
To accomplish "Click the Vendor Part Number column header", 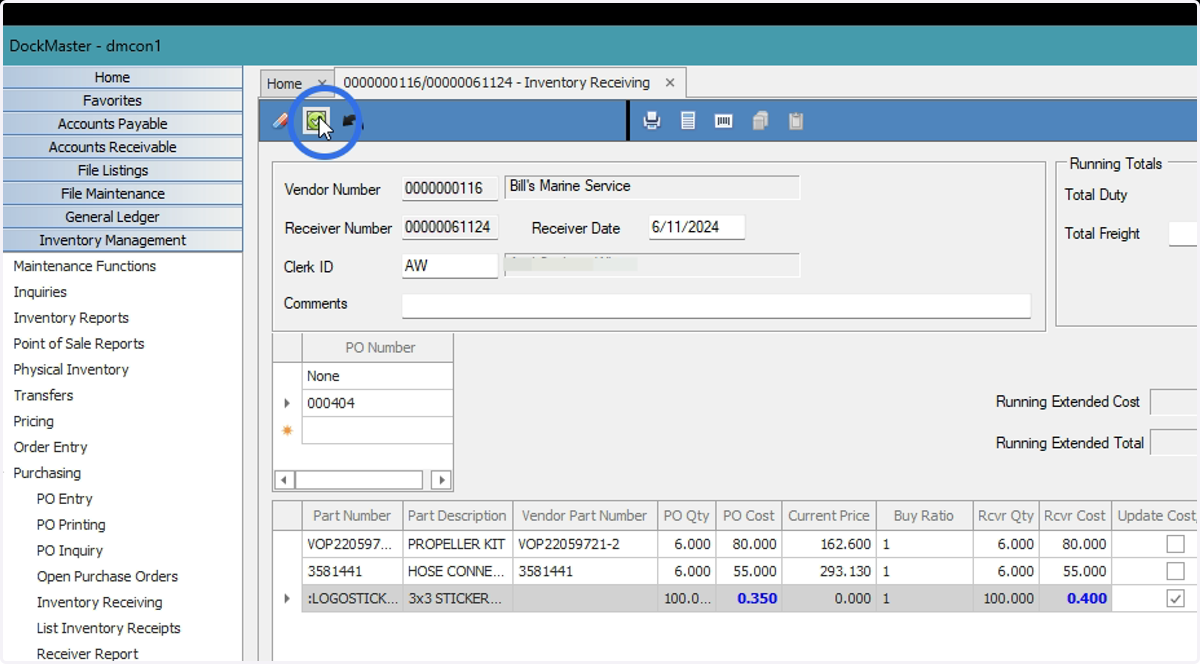I will coord(585,516).
